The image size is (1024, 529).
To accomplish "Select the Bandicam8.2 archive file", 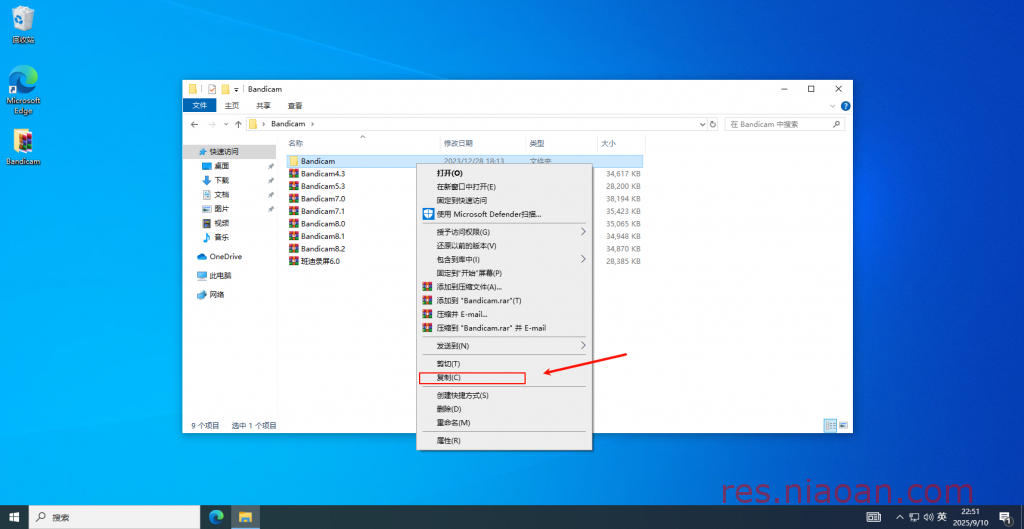I will pyautogui.click(x=323, y=249).
